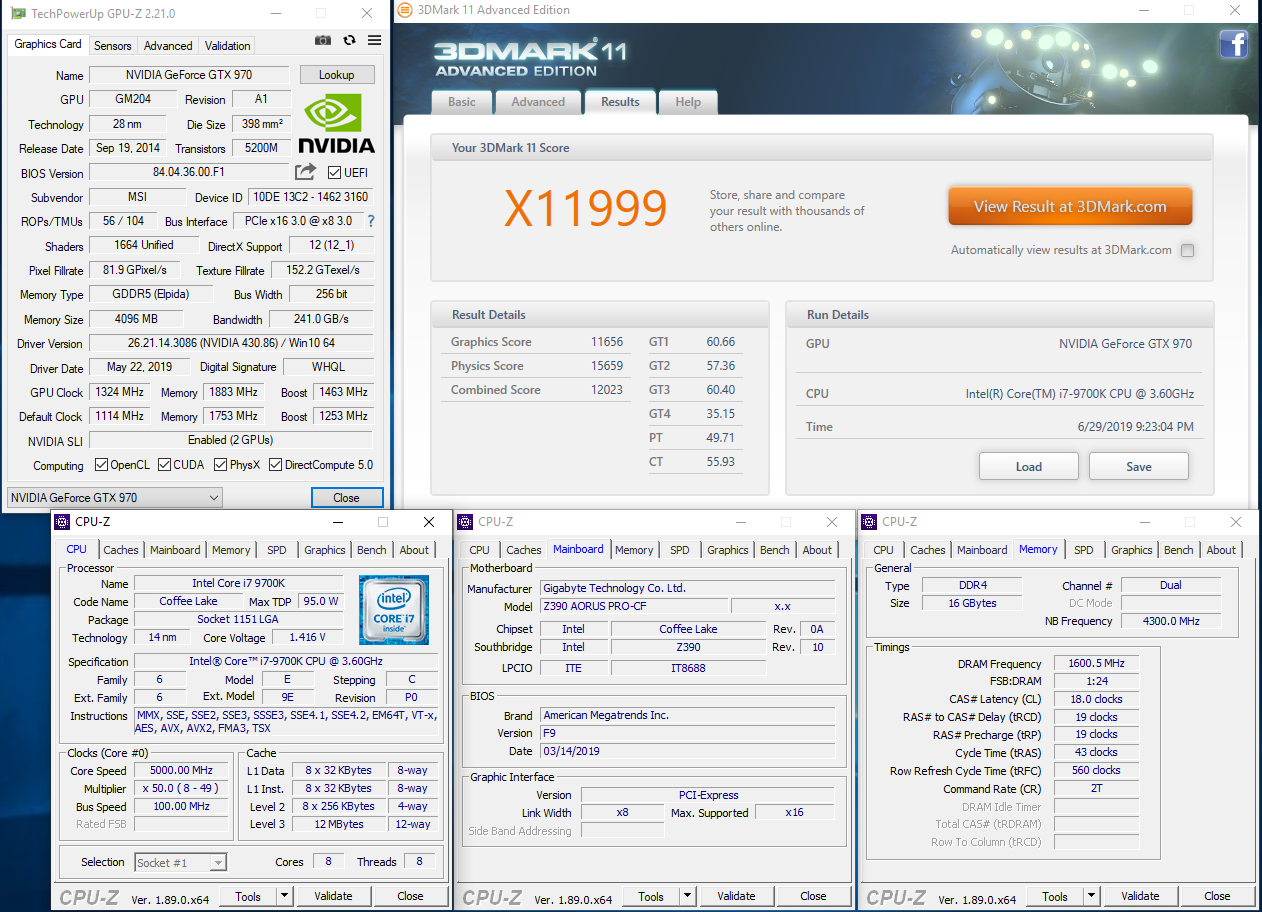Click the 3DMark 11 title bar icon

click(x=404, y=11)
